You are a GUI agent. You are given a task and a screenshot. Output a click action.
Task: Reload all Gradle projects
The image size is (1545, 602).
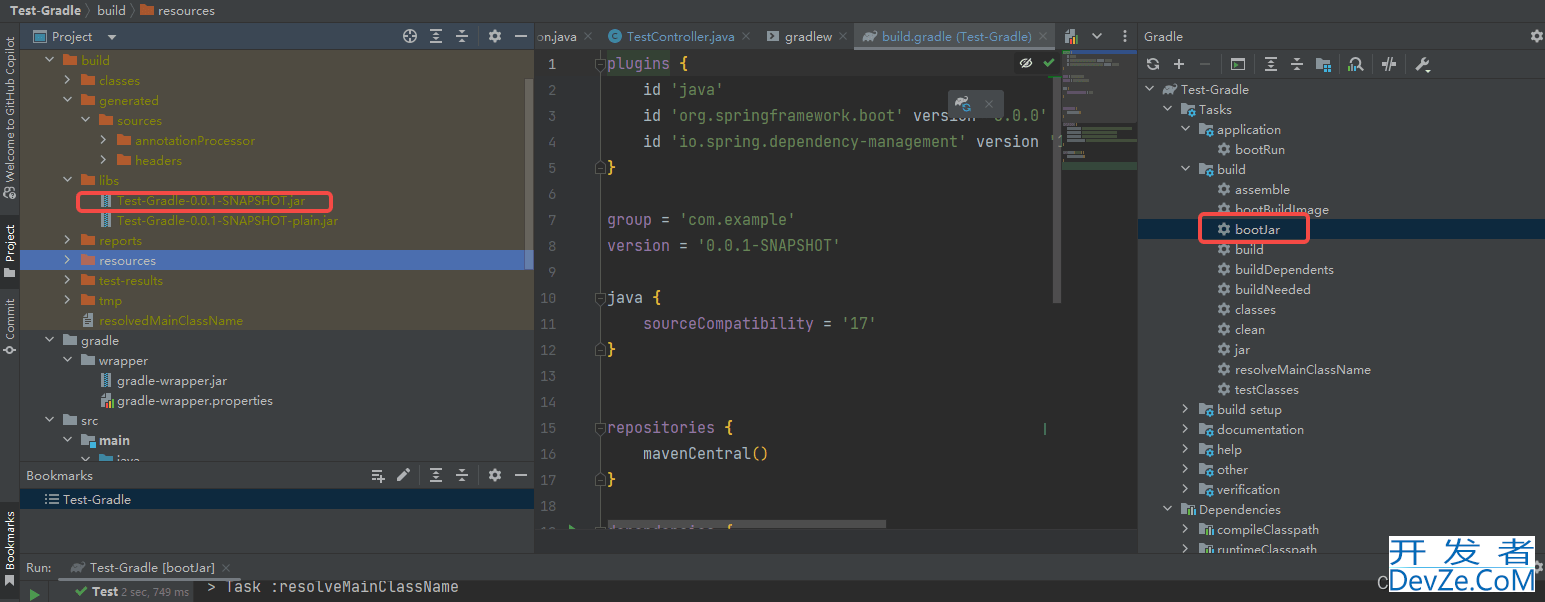(1153, 64)
